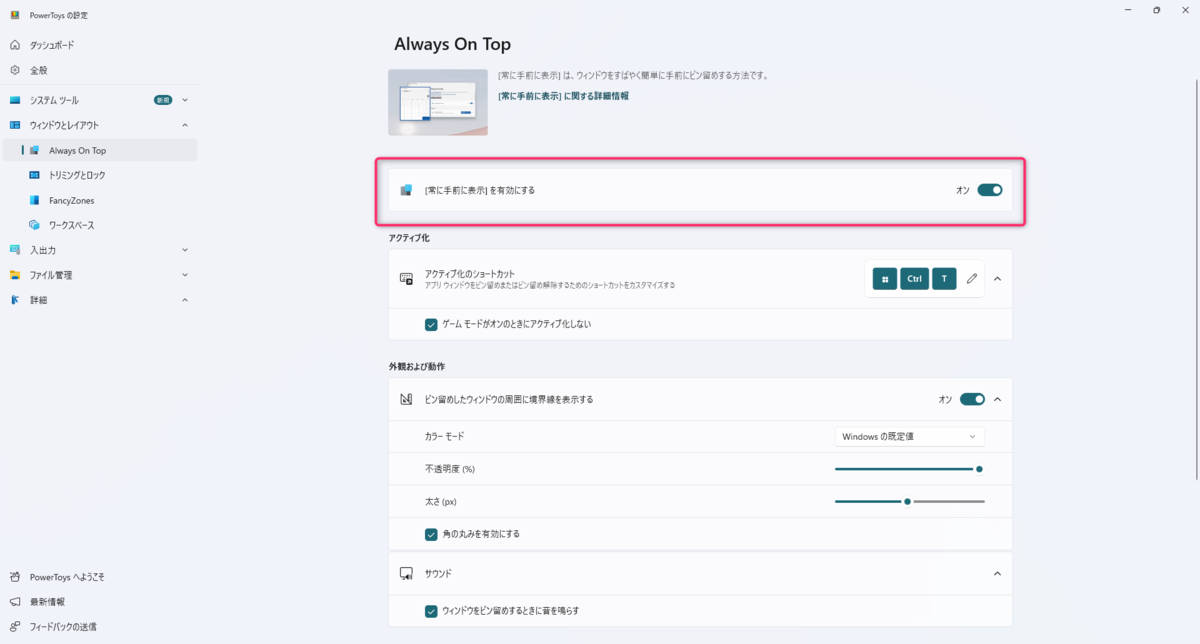Image resolution: width=1200 pixels, height=644 pixels.
Task: Click the ワークスペース sidebar icon
Action: [x=35, y=225]
